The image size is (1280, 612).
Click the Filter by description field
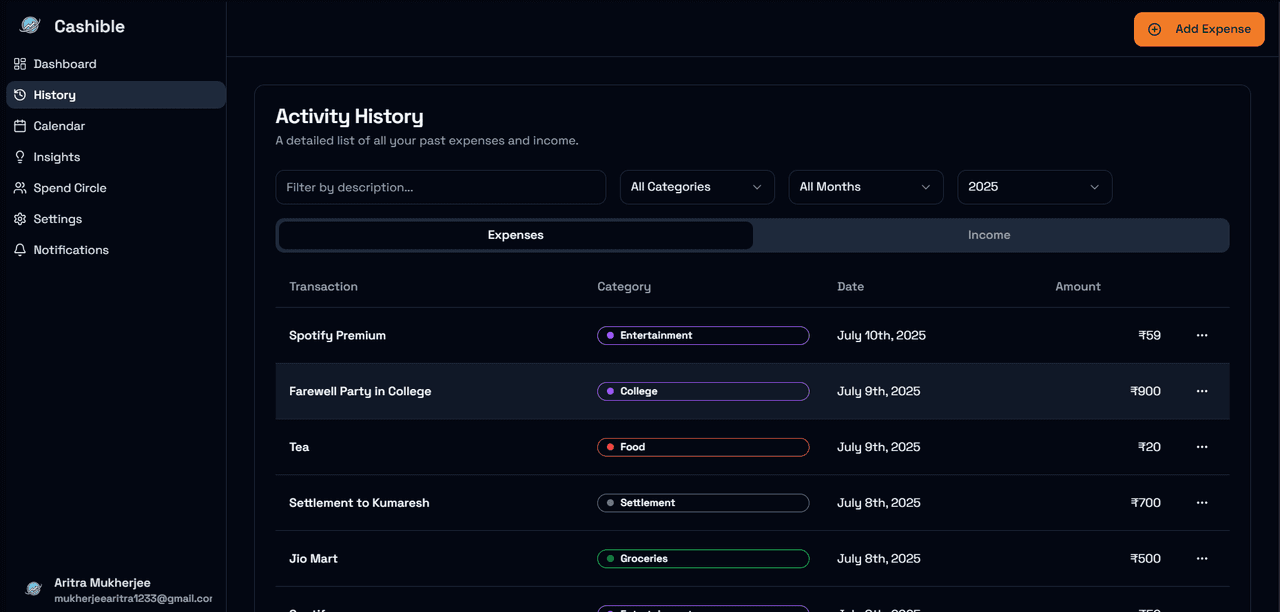coord(440,187)
